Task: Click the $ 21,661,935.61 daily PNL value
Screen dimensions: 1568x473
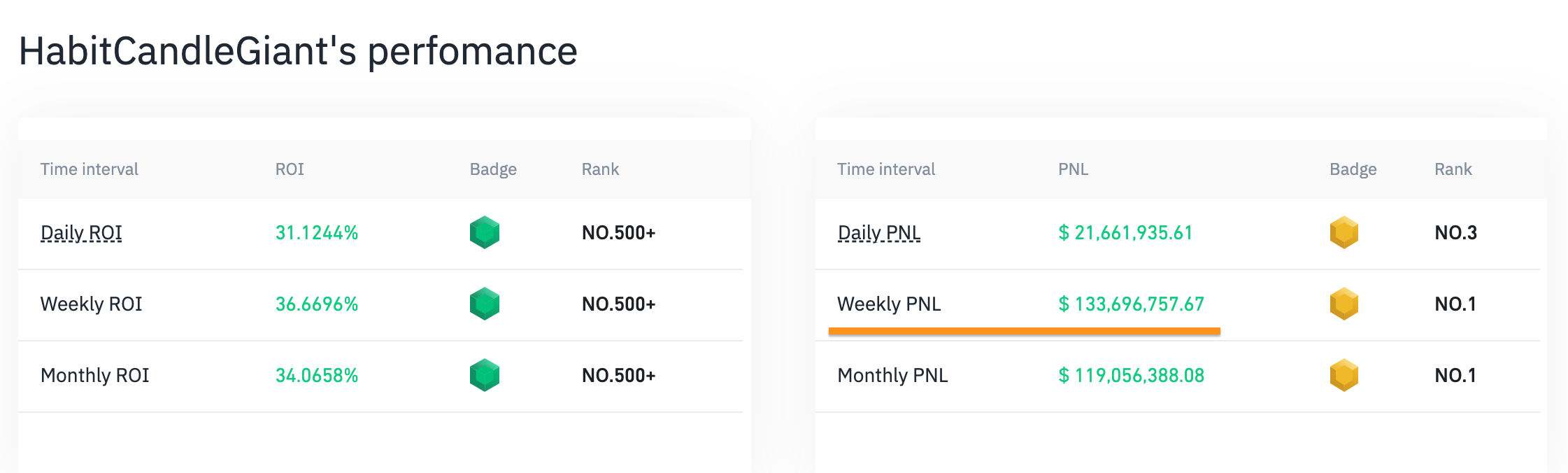Action: click(x=1125, y=232)
